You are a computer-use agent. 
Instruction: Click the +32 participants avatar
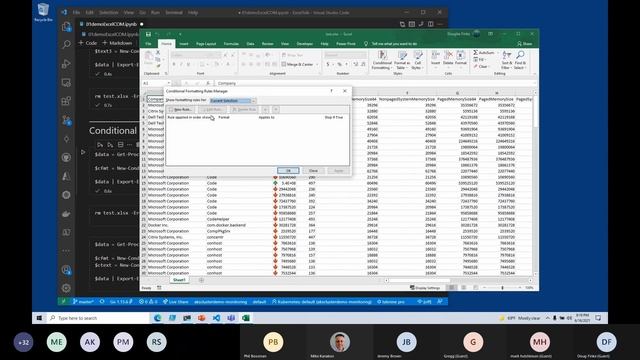point(23,342)
